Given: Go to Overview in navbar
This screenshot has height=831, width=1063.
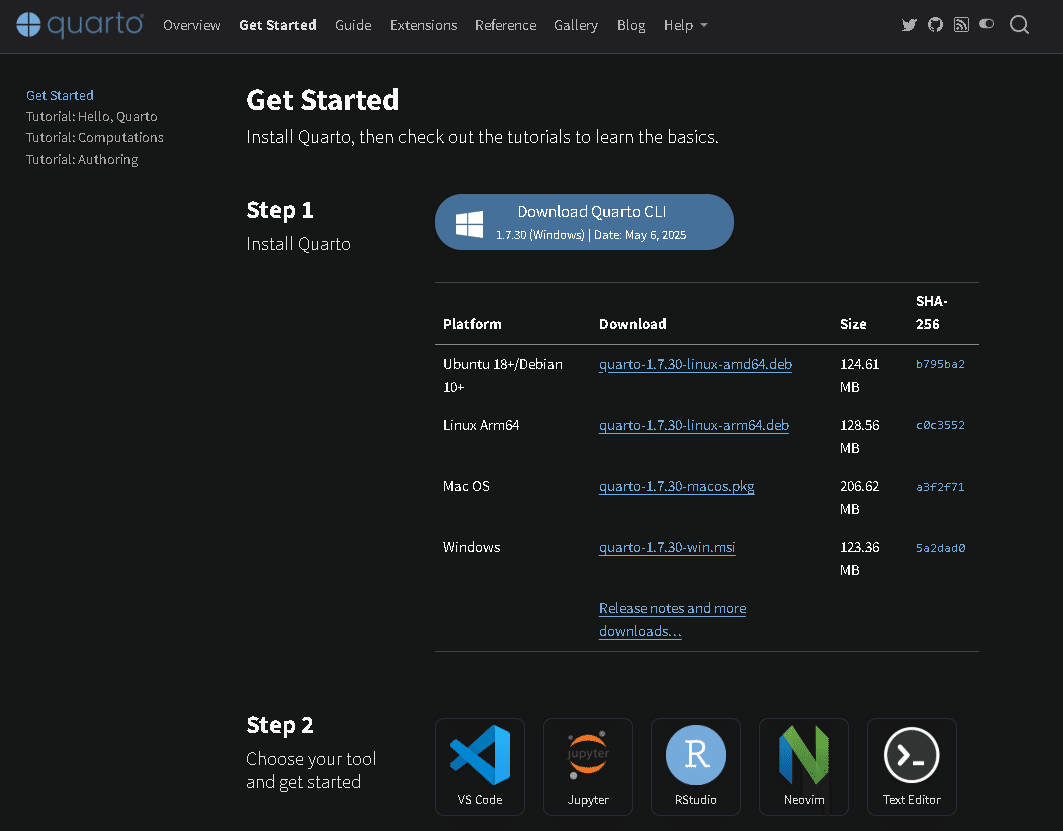Looking at the screenshot, I should click(x=192, y=25).
